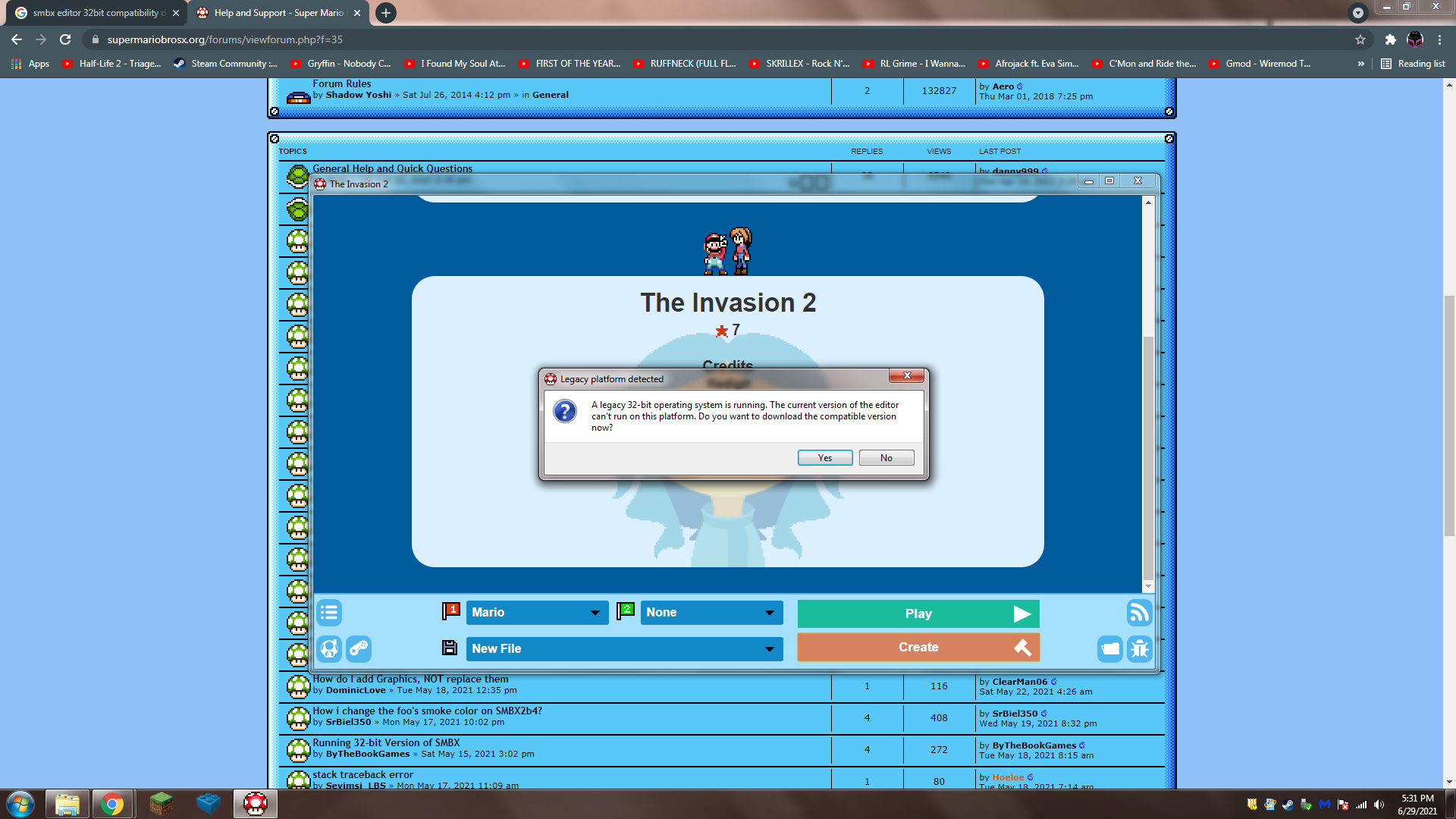This screenshot has width=1456, height=819.
Task: Open File Explorer from the taskbar
Action: (x=67, y=804)
